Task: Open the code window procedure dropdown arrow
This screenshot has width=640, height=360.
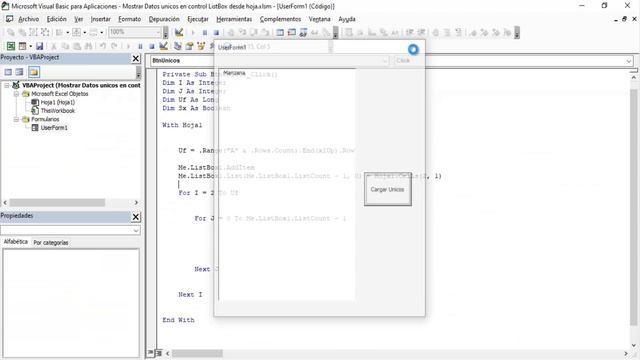Action: (629, 61)
